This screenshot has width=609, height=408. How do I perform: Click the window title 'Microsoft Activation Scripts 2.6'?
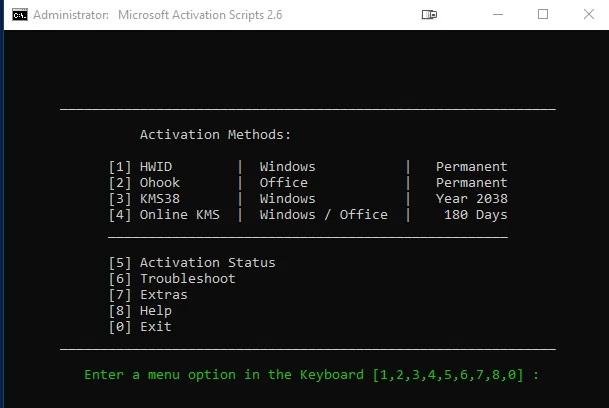tap(200, 15)
